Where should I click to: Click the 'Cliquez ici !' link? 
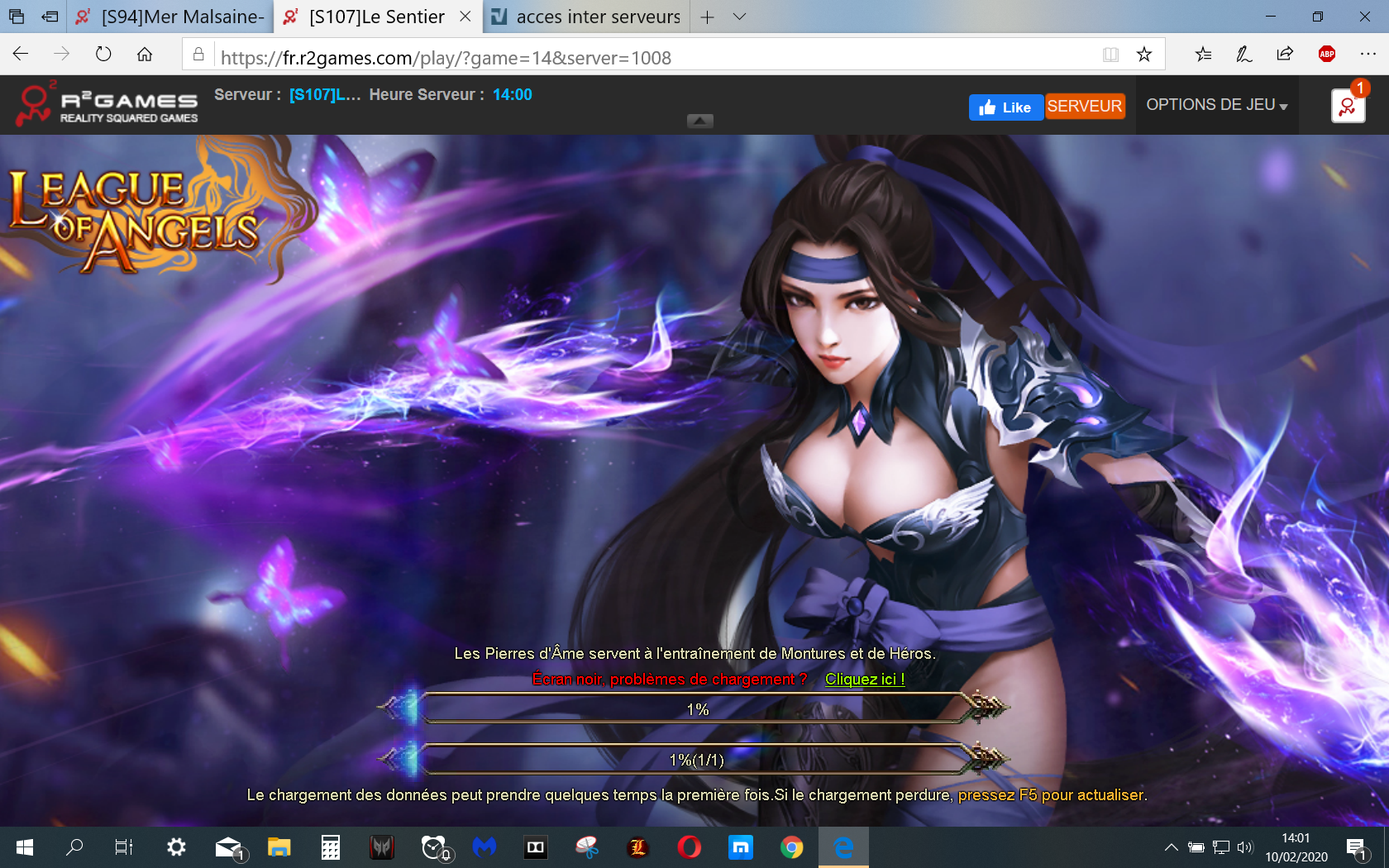click(865, 679)
